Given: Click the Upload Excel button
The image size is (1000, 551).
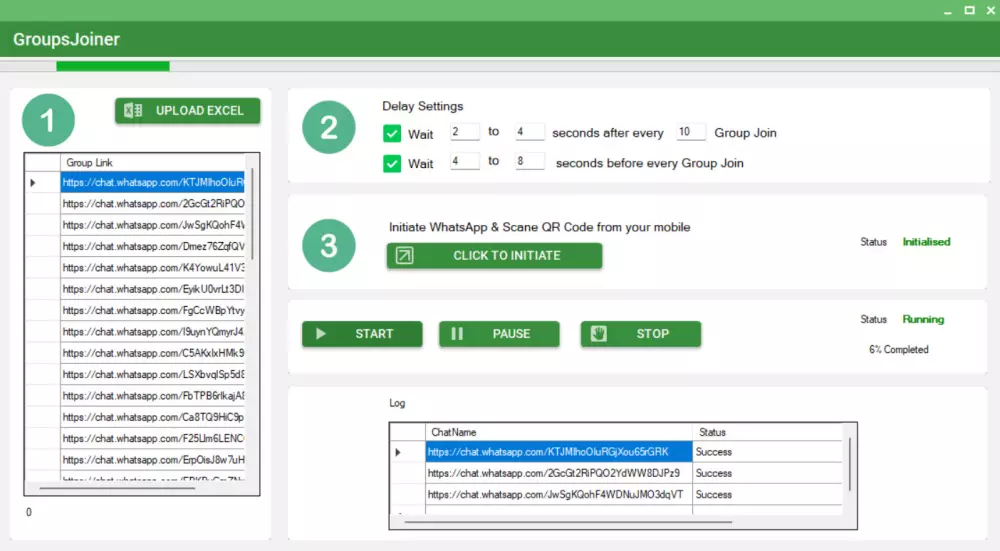Looking at the screenshot, I should (188, 110).
